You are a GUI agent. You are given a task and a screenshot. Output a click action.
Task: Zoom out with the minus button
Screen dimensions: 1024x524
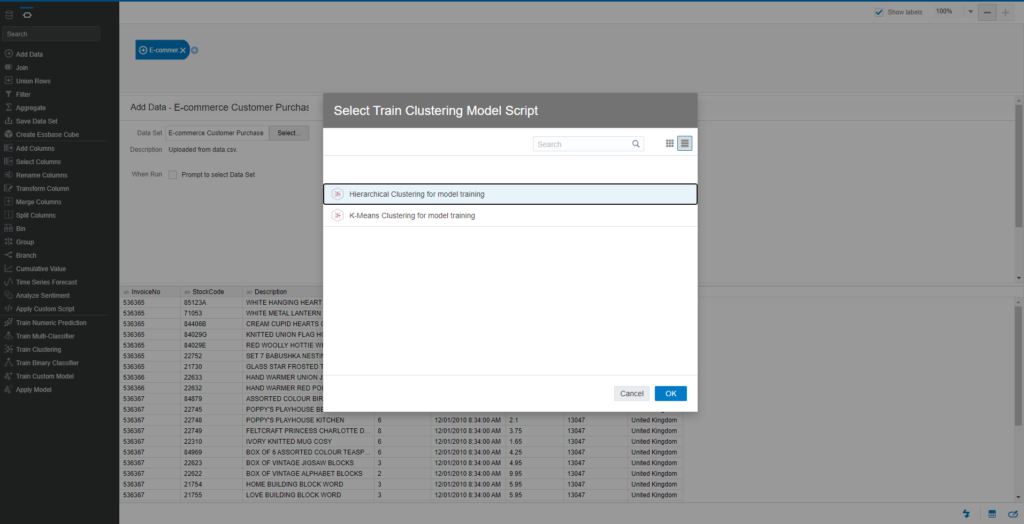click(x=987, y=12)
